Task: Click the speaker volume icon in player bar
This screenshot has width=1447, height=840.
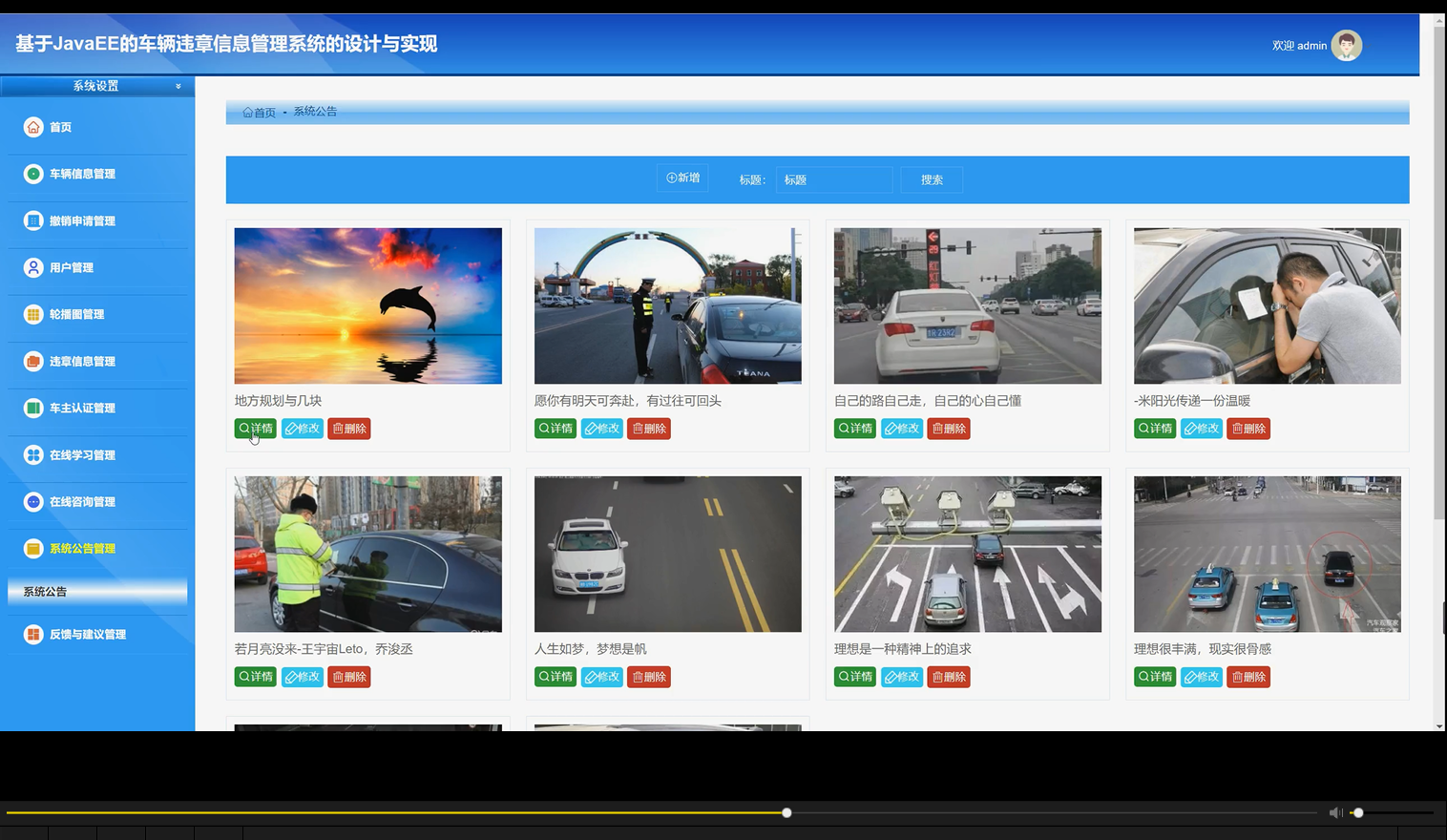Action: (x=1335, y=812)
